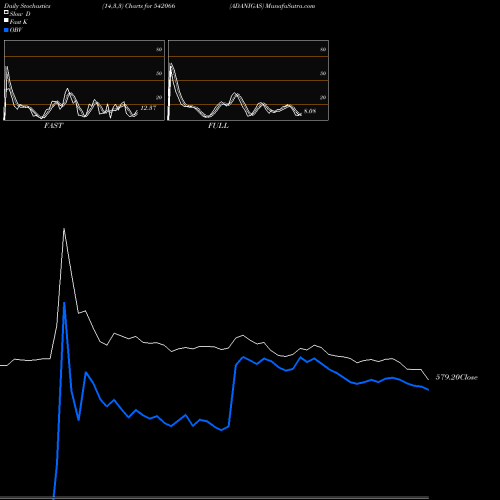Click the '579.20Close' price label
Image resolution: width=500 pixels, height=500 pixels.
click(457, 377)
